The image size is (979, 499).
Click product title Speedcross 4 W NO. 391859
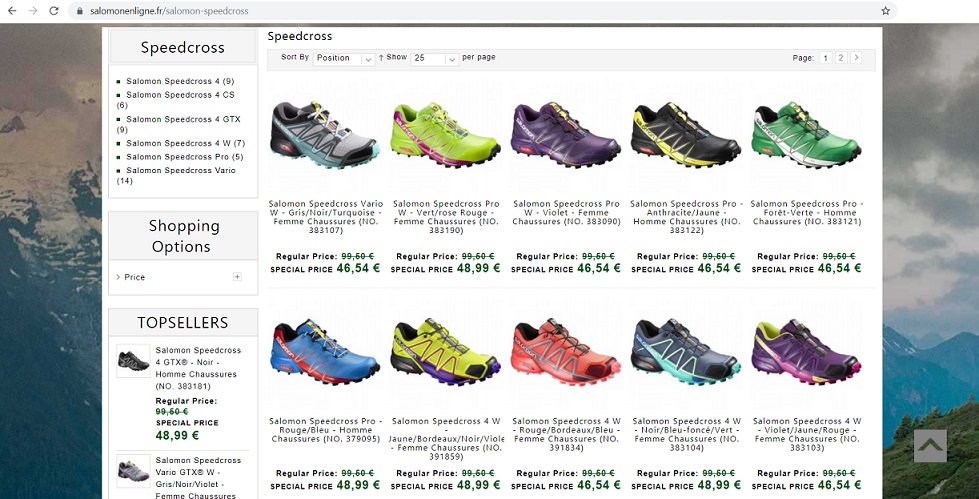(446, 438)
